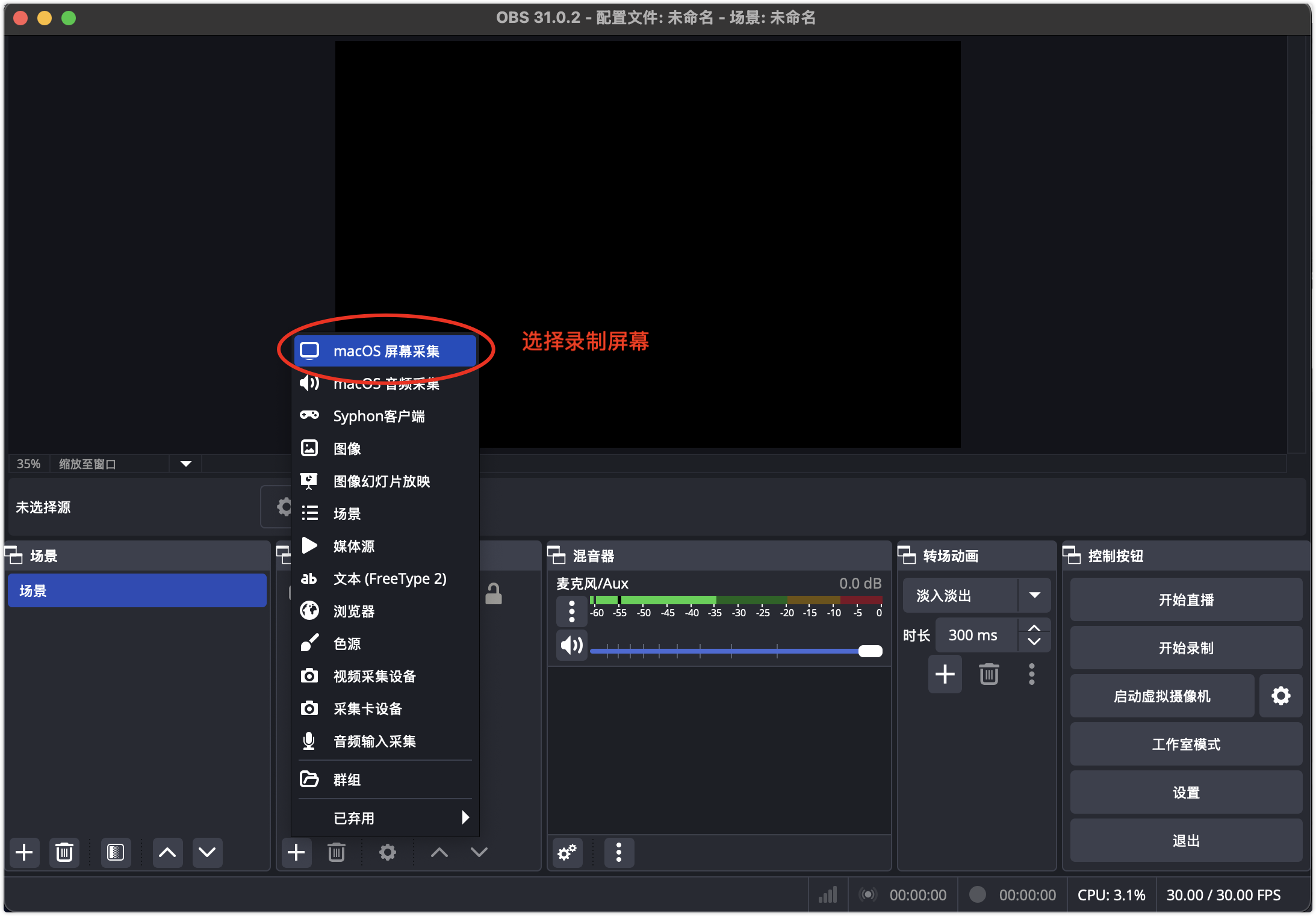Toggle the source lock icon
The height and width of the screenshot is (916, 1316).
tap(494, 594)
